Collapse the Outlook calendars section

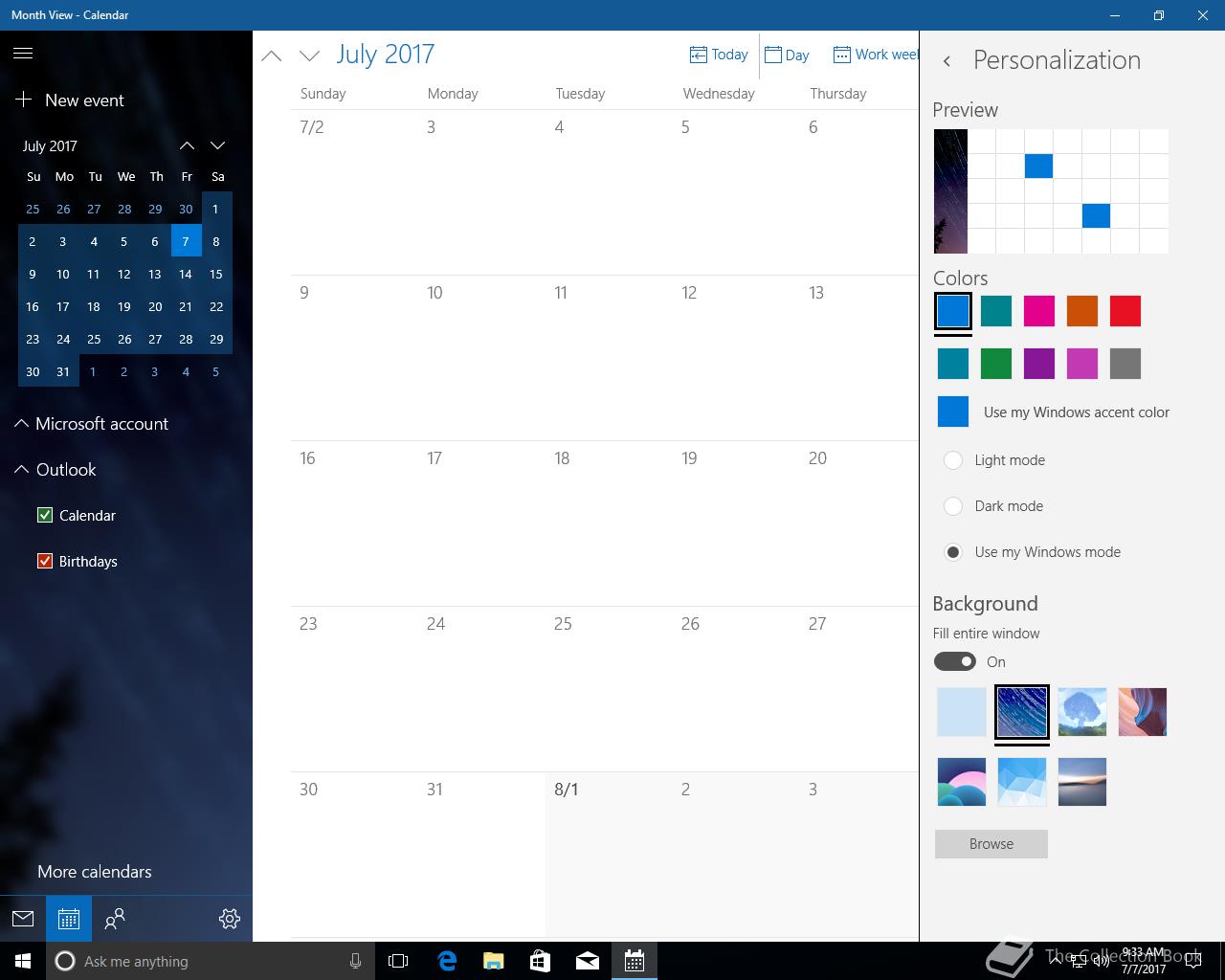point(21,469)
